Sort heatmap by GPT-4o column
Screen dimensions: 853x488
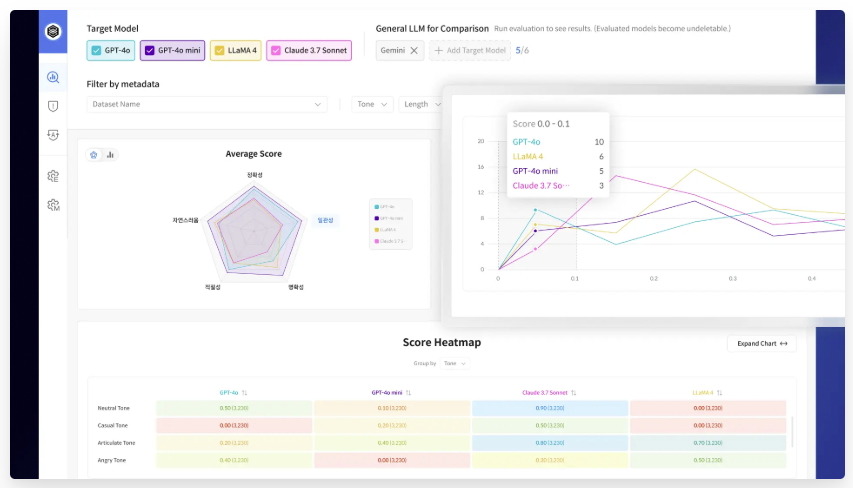(x=245, y=393)
